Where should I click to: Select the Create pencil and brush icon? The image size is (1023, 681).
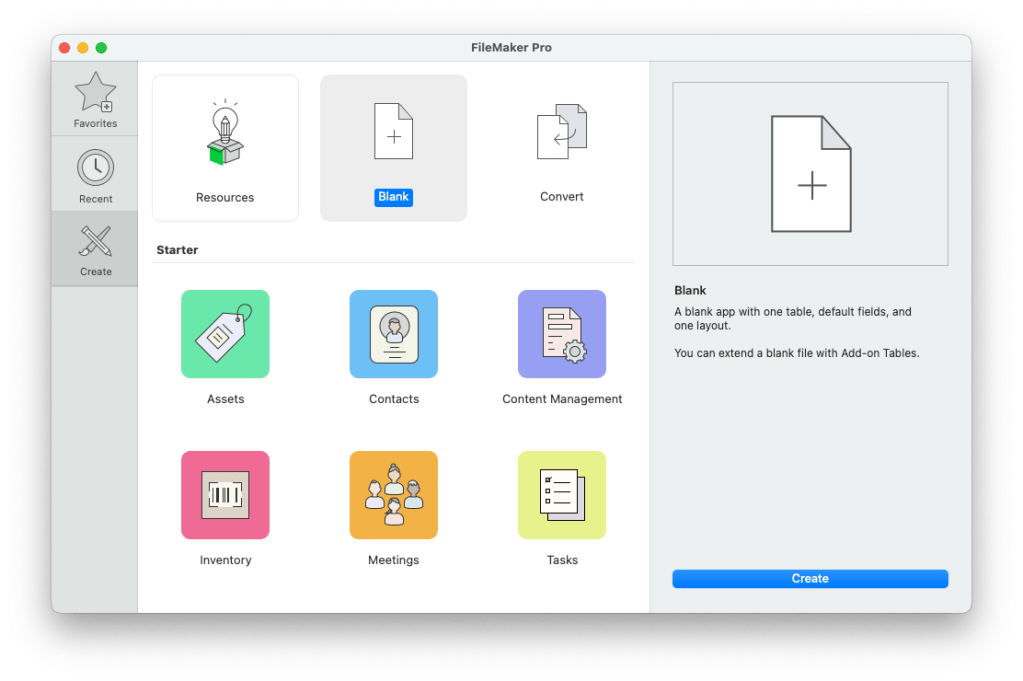tap(95, 242)
